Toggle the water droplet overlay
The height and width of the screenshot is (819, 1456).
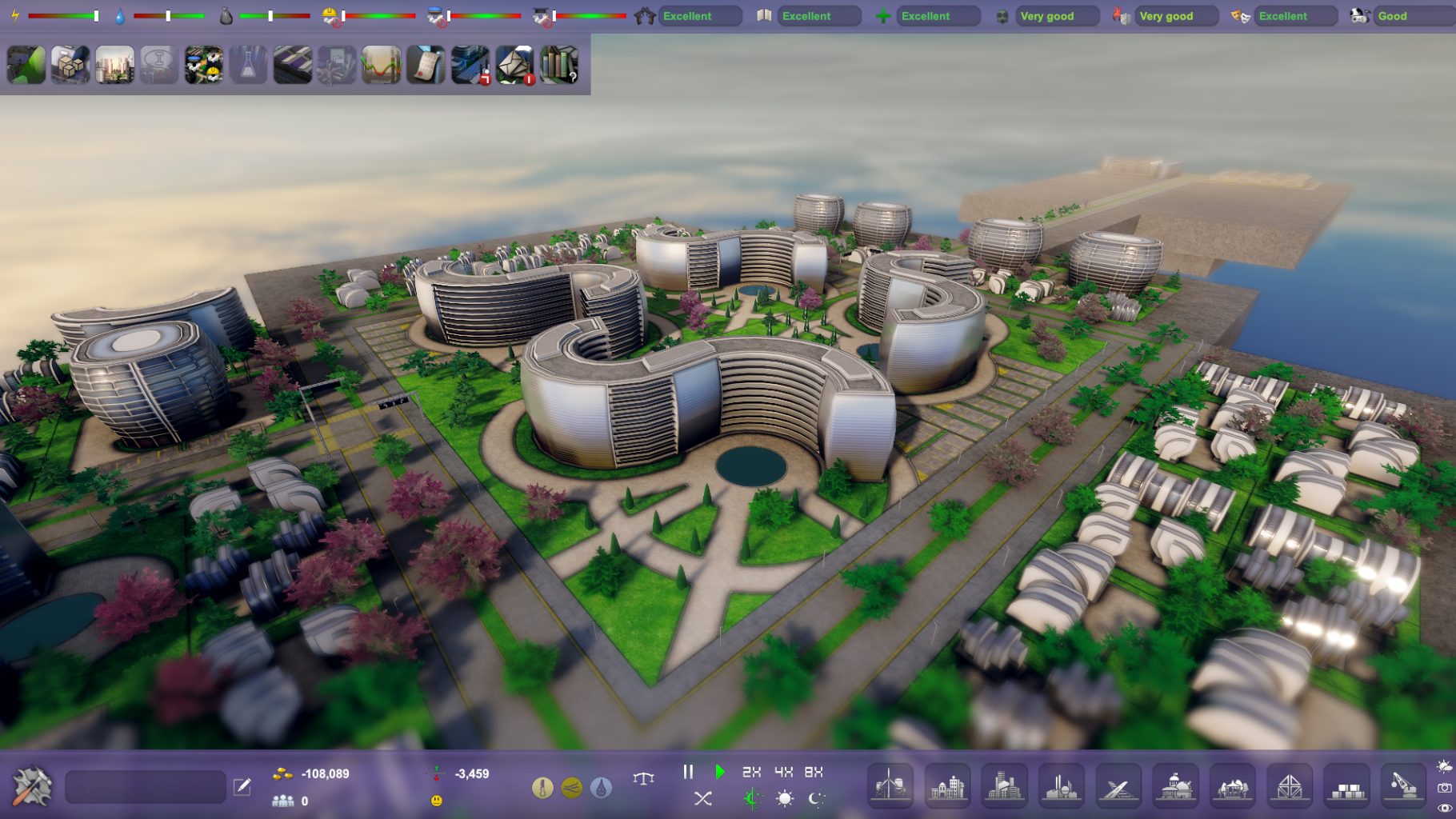602,788
